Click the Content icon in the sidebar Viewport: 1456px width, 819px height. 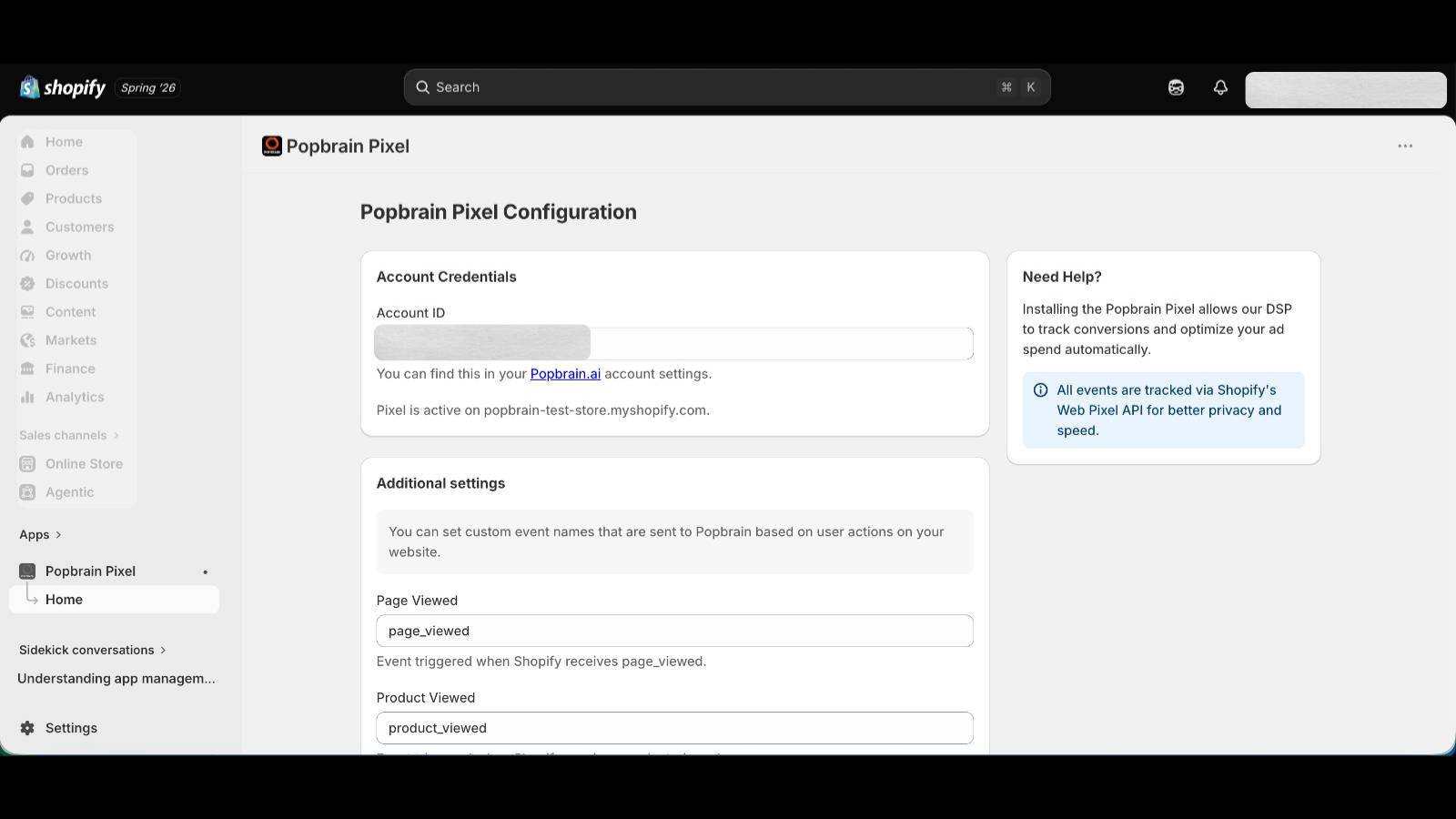[27, 312]
